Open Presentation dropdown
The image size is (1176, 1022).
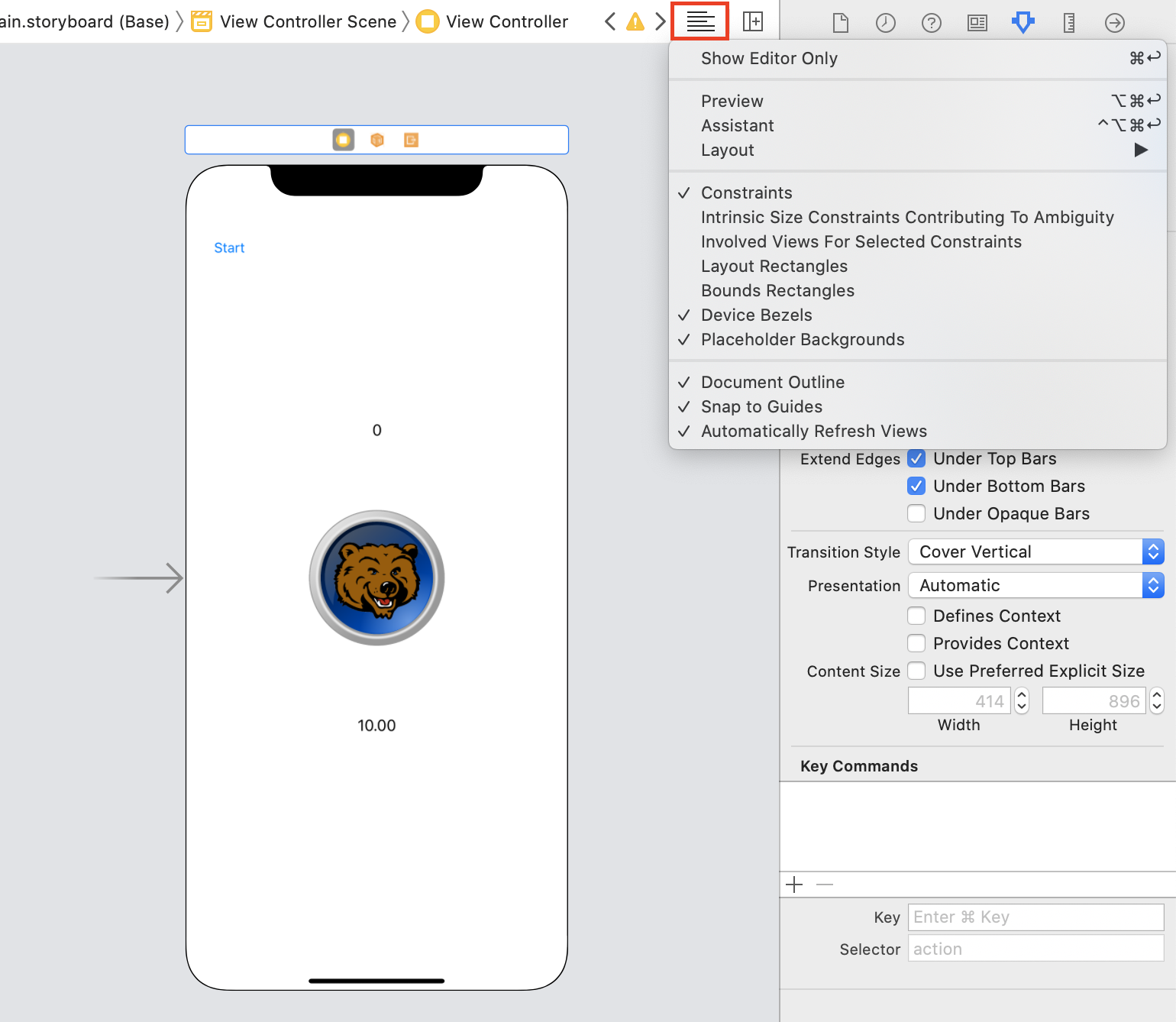(1035, 585)
